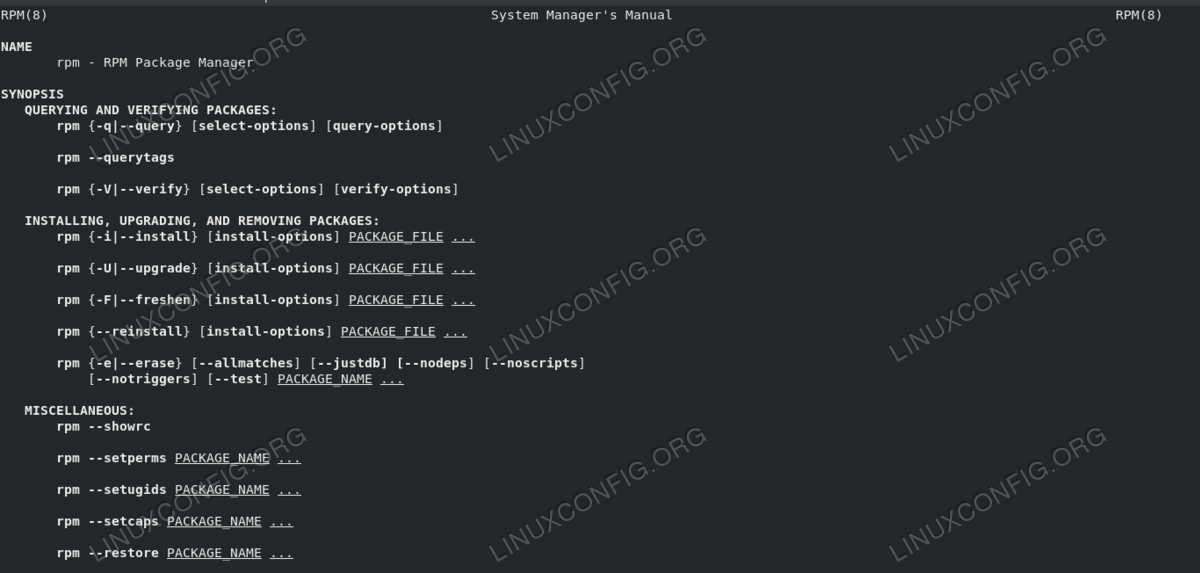This screenshot has height=573, width=1200.
Task: Click the --restore option text
Action: tap(123, 553)
